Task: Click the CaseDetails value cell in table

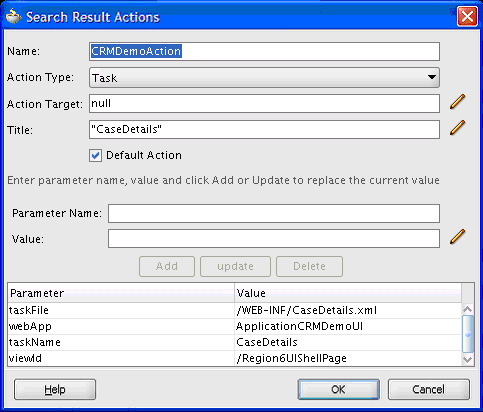Action: tap(348, 342)
